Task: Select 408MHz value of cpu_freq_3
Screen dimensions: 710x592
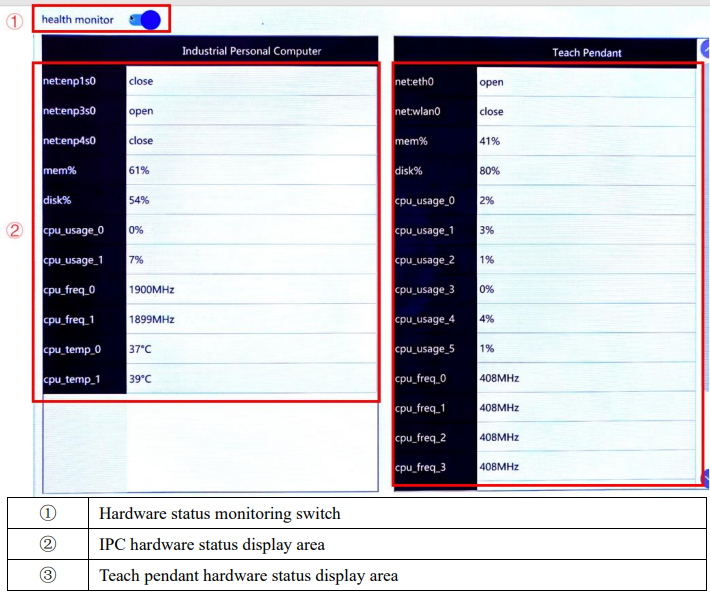Action: 499,467
